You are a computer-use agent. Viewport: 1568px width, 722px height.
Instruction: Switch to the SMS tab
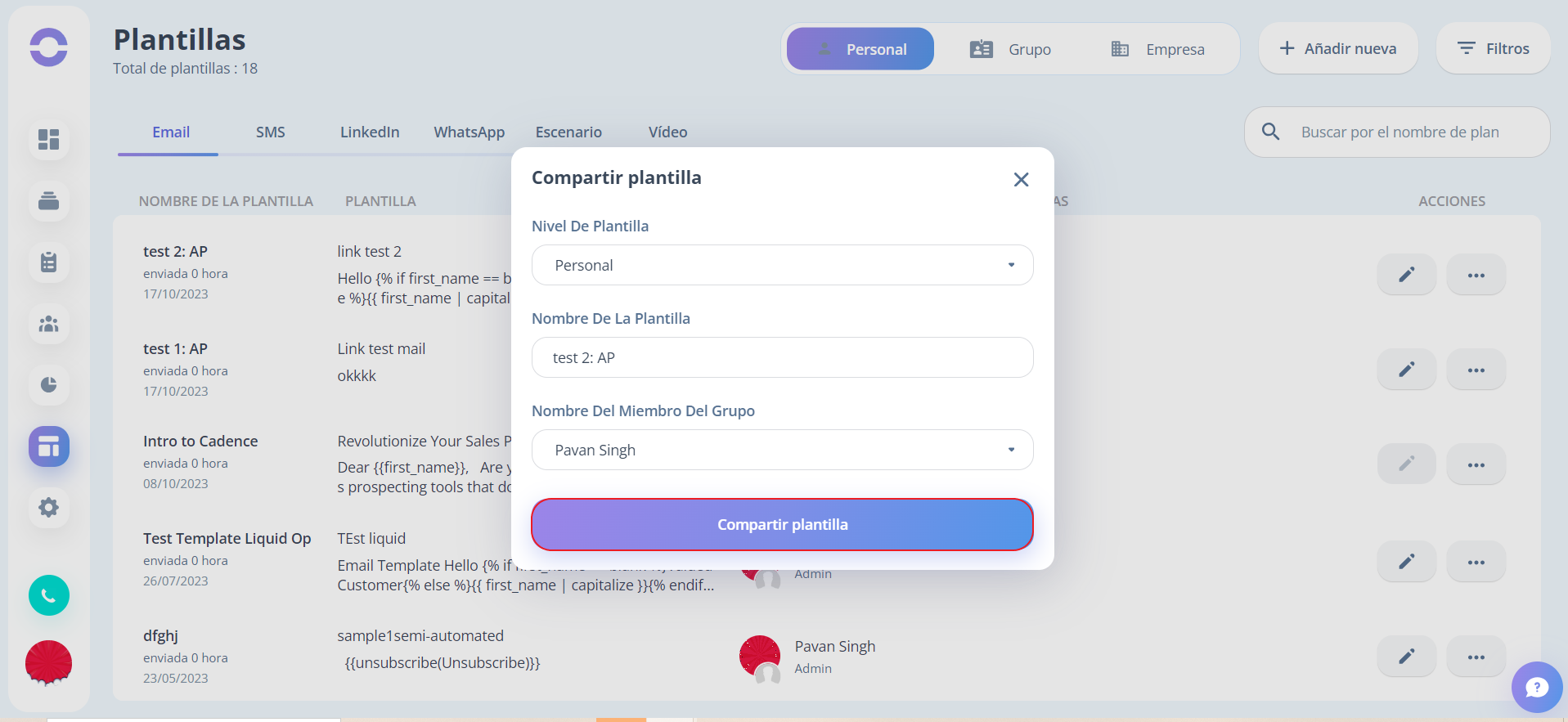tap(271, 132)
